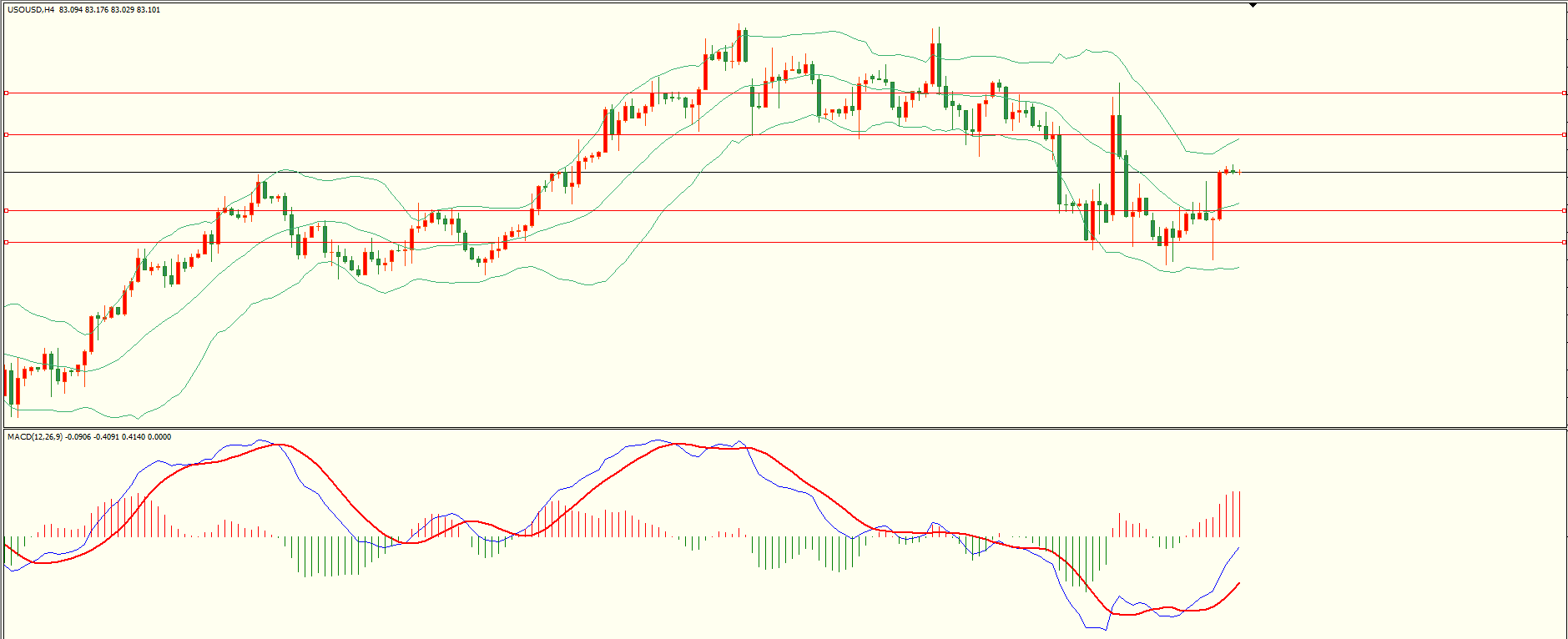
Task: Click the right end of the thick red MACD signal line
Action: (1239, 583)
